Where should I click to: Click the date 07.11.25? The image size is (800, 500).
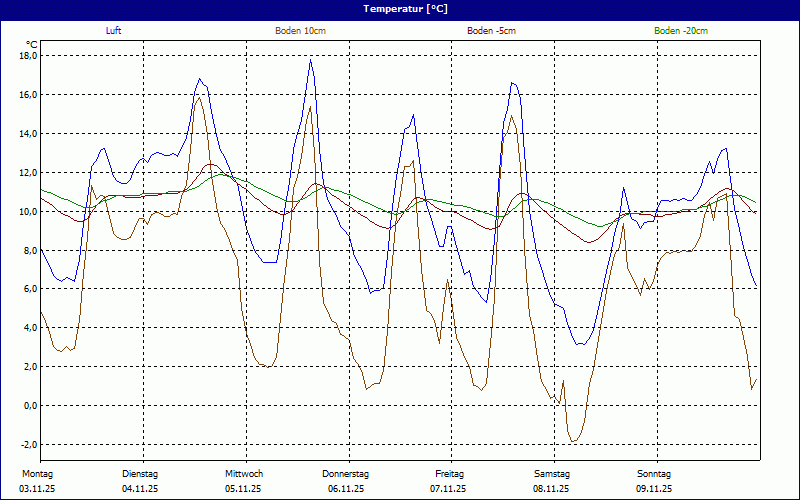pos(448,489)
